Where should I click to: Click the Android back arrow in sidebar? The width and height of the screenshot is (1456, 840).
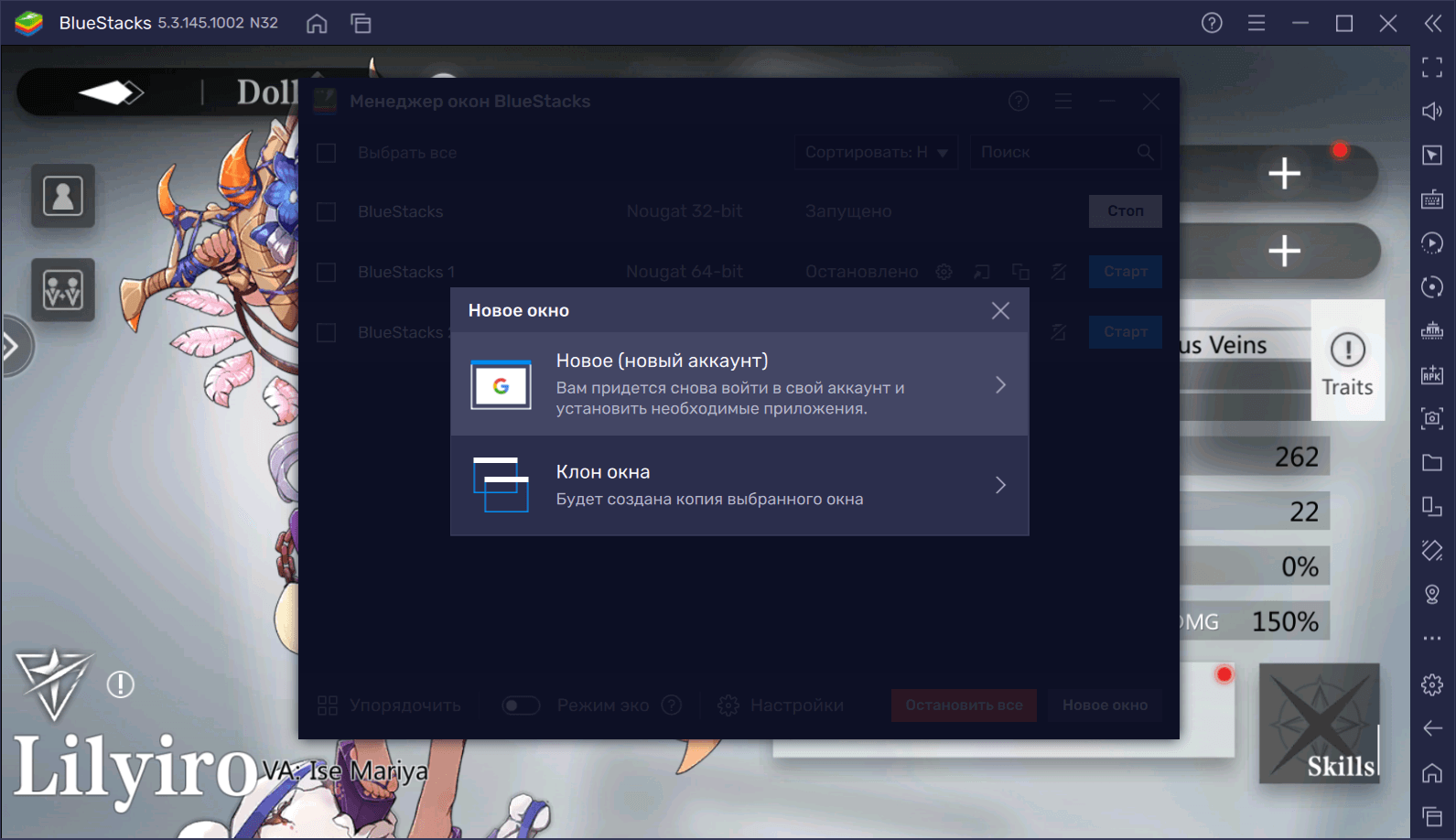click(1432, 728)
